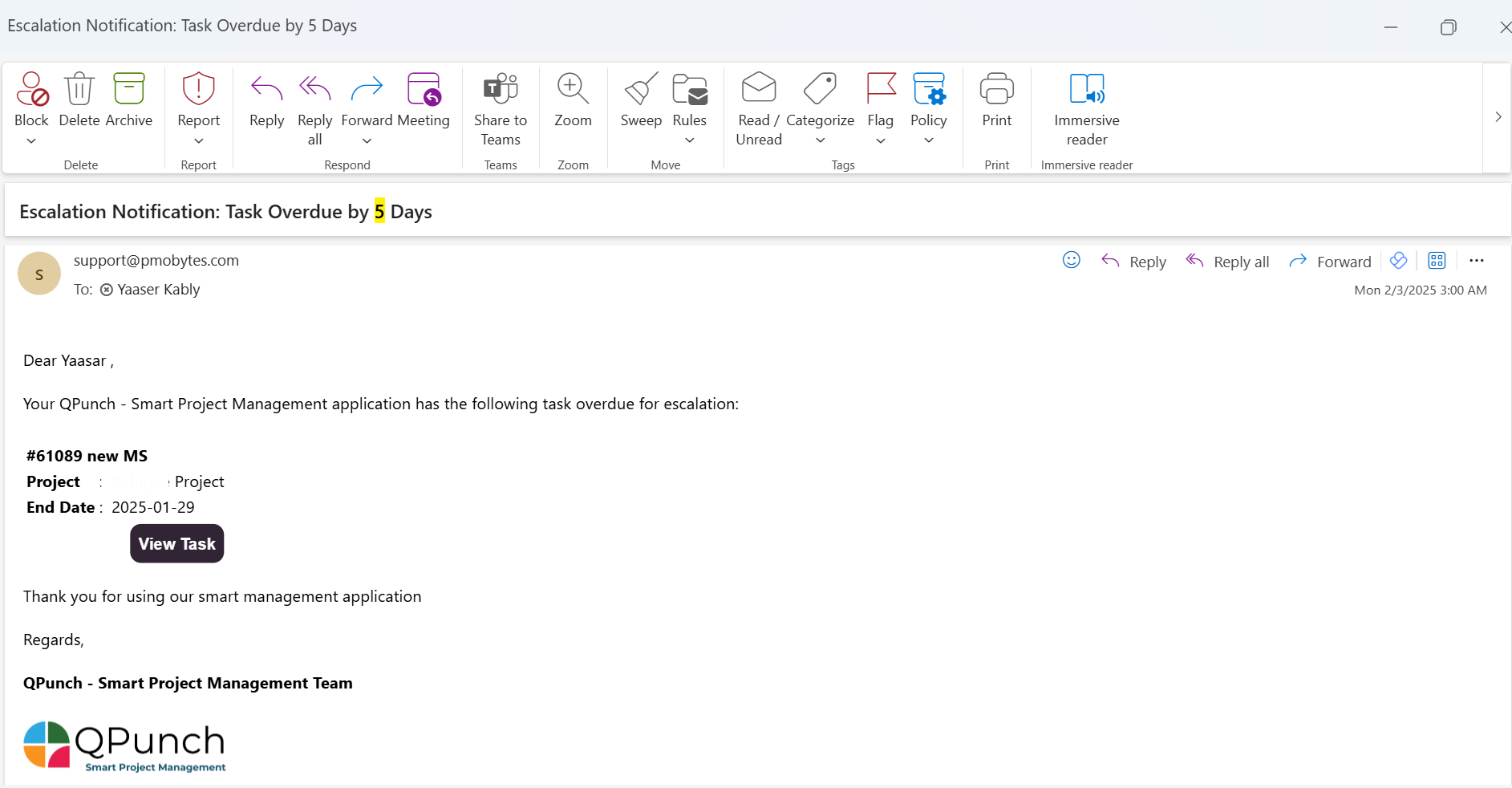Expand the Block dropdown arrow
1512x788 pixels.
pyautogui.click(x=31, y=141)
